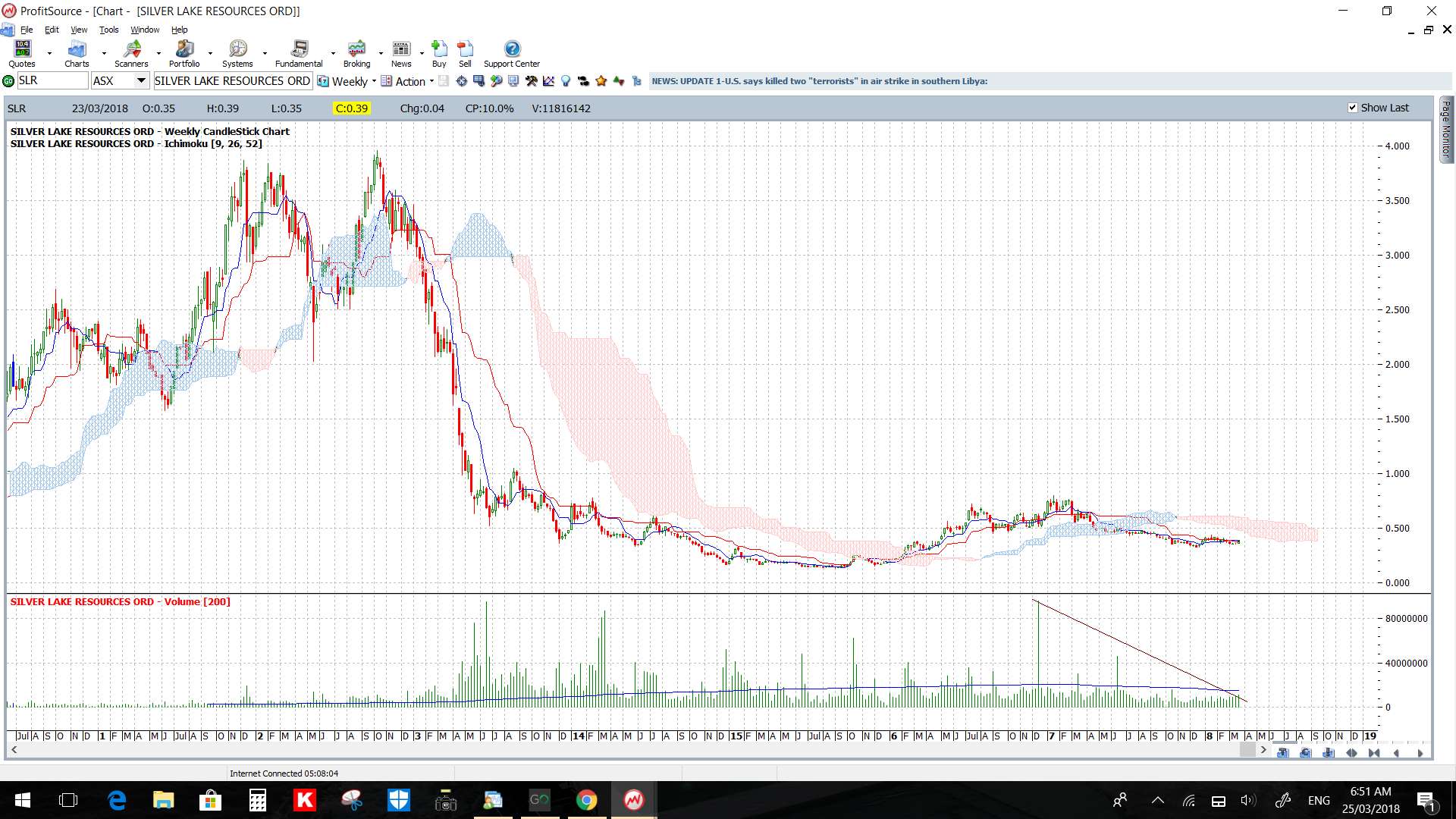Click the red-green up/down arrows icon

pos(619,81)
